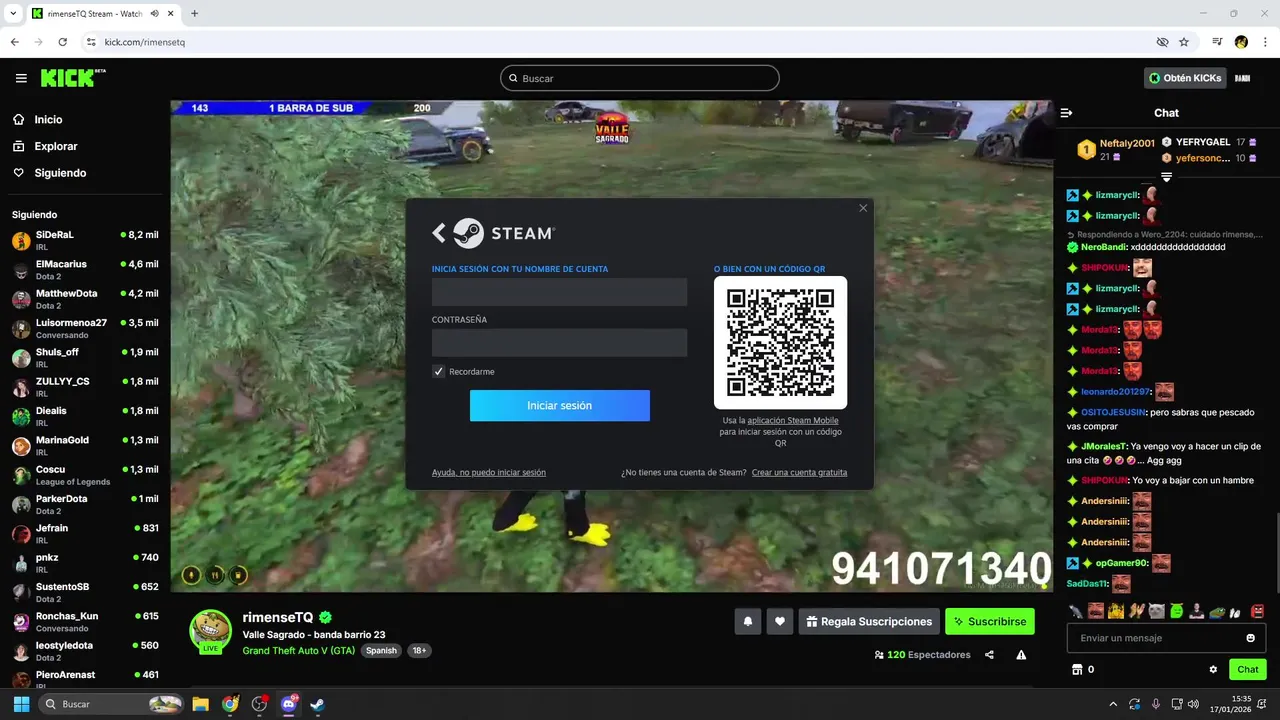Expand the gift leaderboard with down arrow
This screenshot has height=720, width=1280.
click(1166, 177)
